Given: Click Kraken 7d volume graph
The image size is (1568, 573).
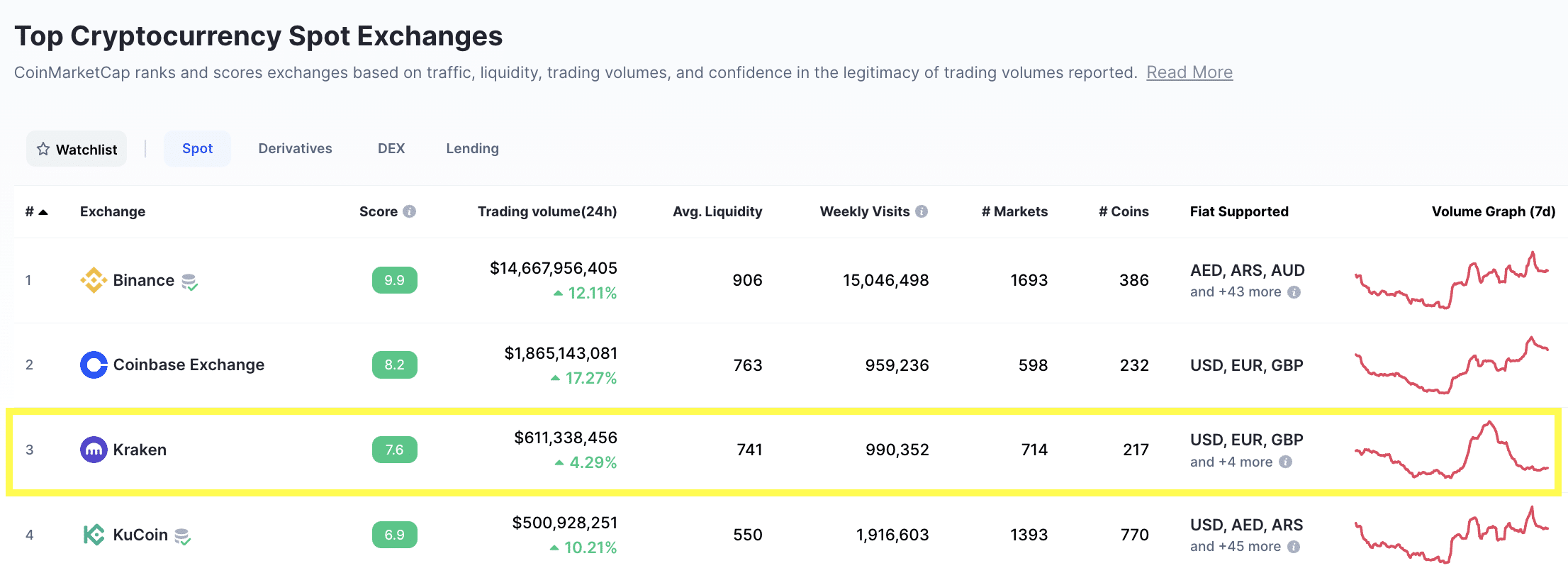Looking at the screenshot, I should [x=1452, y=450].
